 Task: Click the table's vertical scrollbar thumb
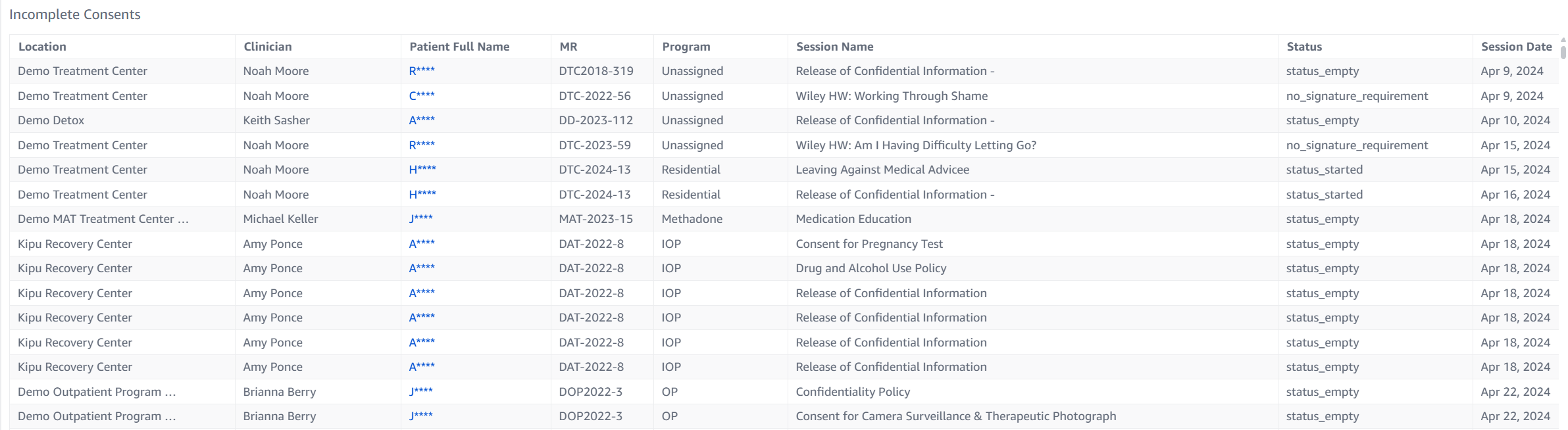(x=1563, y=51)
